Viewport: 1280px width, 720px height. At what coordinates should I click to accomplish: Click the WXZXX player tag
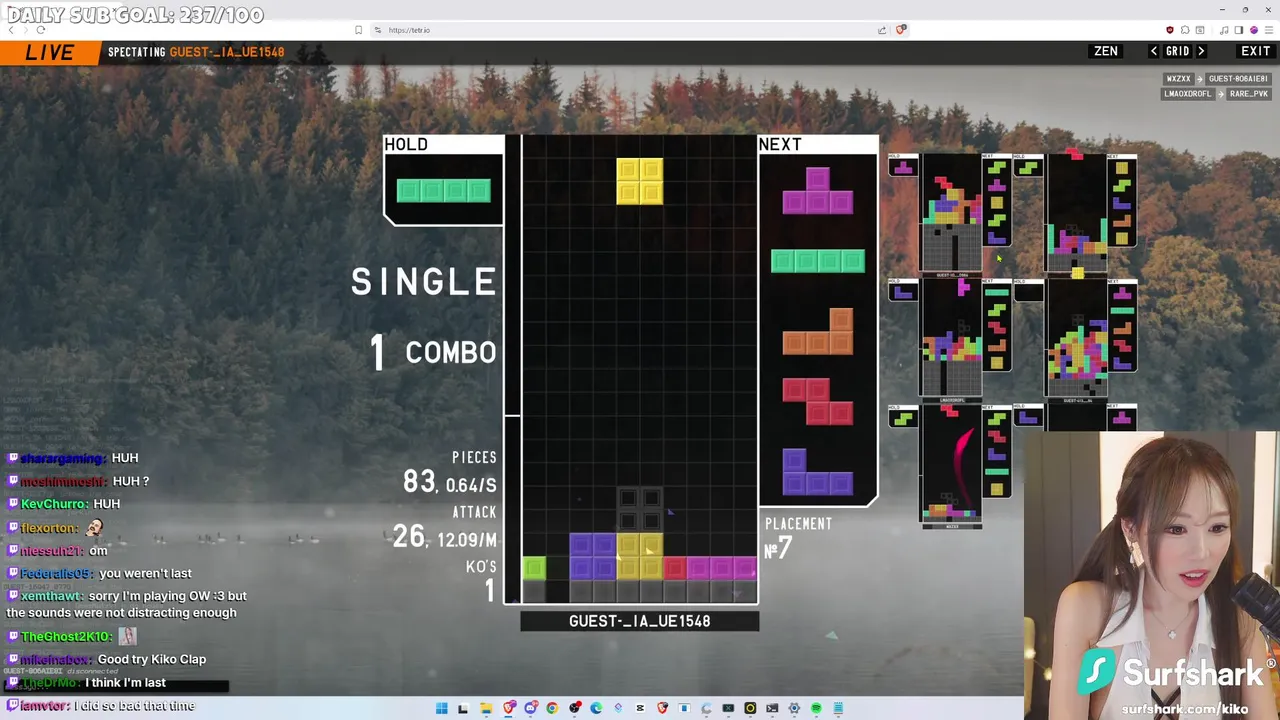(1179, 79)
